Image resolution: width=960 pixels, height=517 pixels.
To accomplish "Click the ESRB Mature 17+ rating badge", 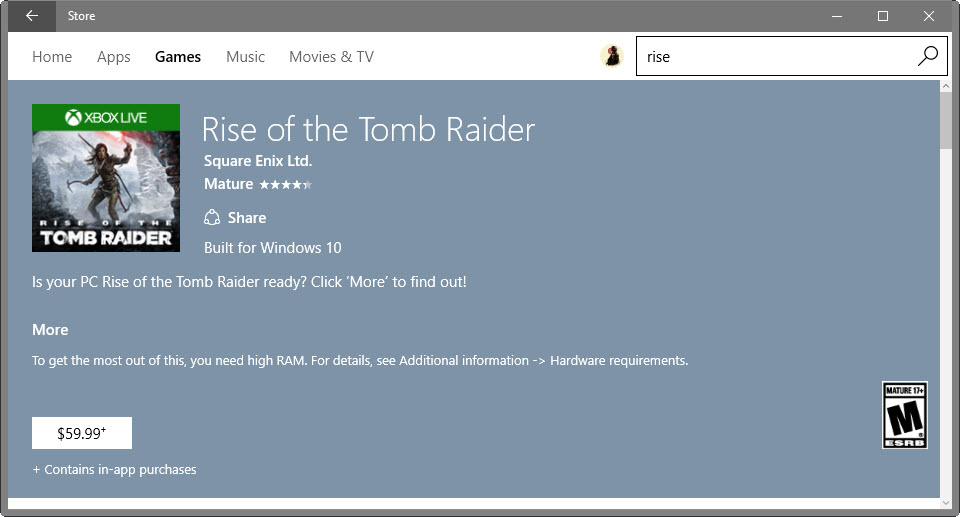I will pyautogui.click(x=904, y=415).
